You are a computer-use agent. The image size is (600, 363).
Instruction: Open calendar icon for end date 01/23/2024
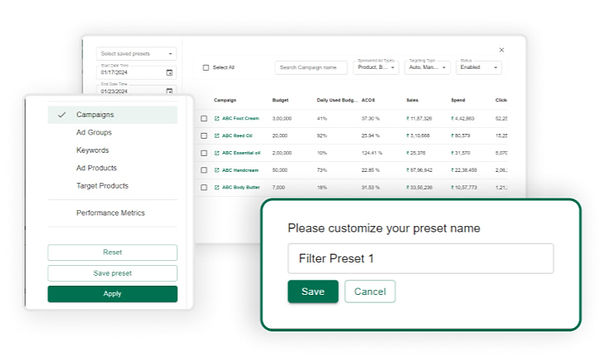pyautogui.click(x=169, y=91)
